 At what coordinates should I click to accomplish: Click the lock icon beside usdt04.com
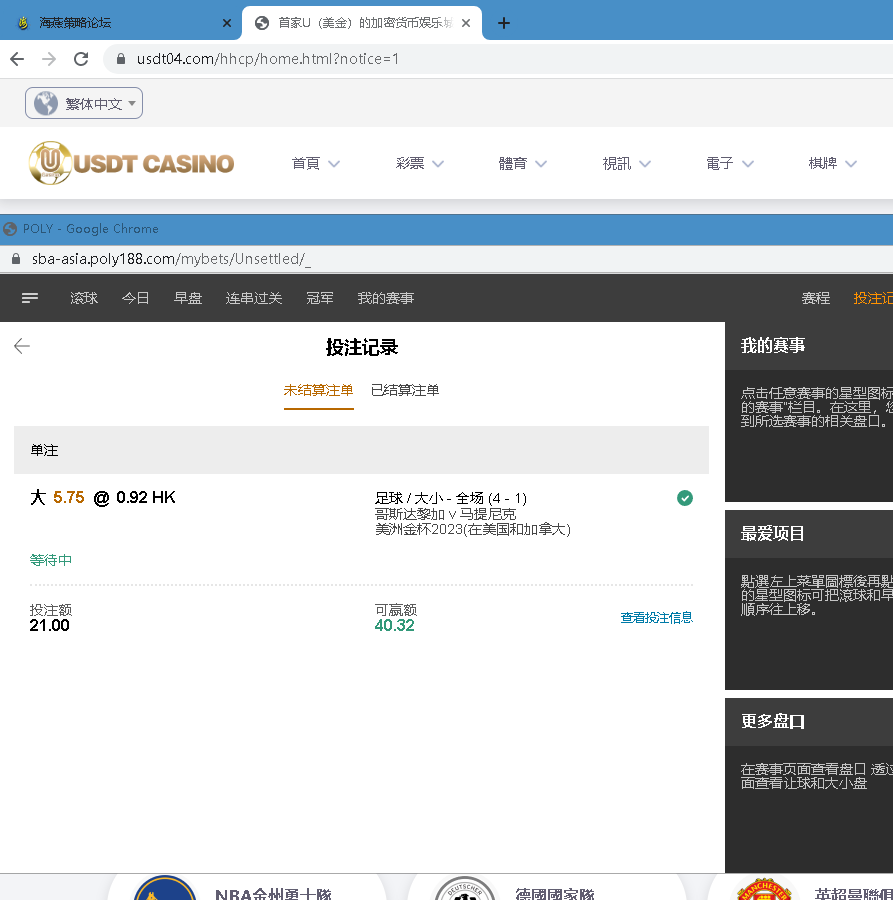[121, 59]
